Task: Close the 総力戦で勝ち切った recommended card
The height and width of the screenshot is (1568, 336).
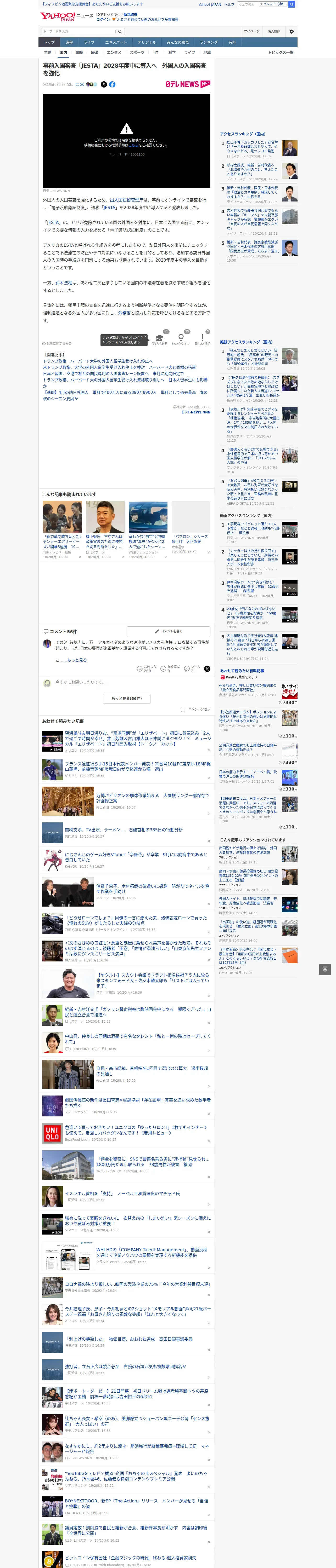Action: [79, 557]
